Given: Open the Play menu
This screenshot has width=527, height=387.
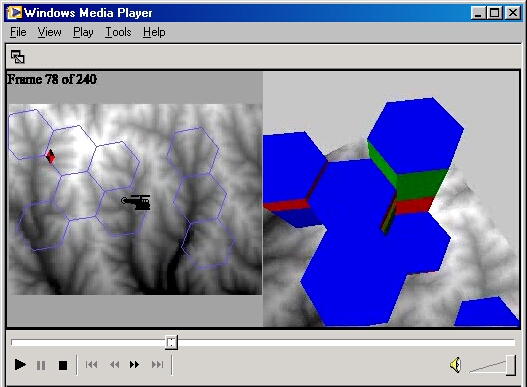Looking at the screenshot, I should (83, 32).
